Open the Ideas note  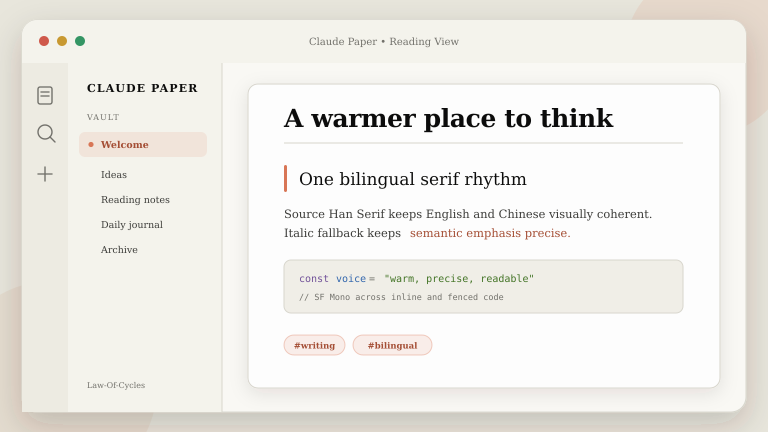point(114,174)
